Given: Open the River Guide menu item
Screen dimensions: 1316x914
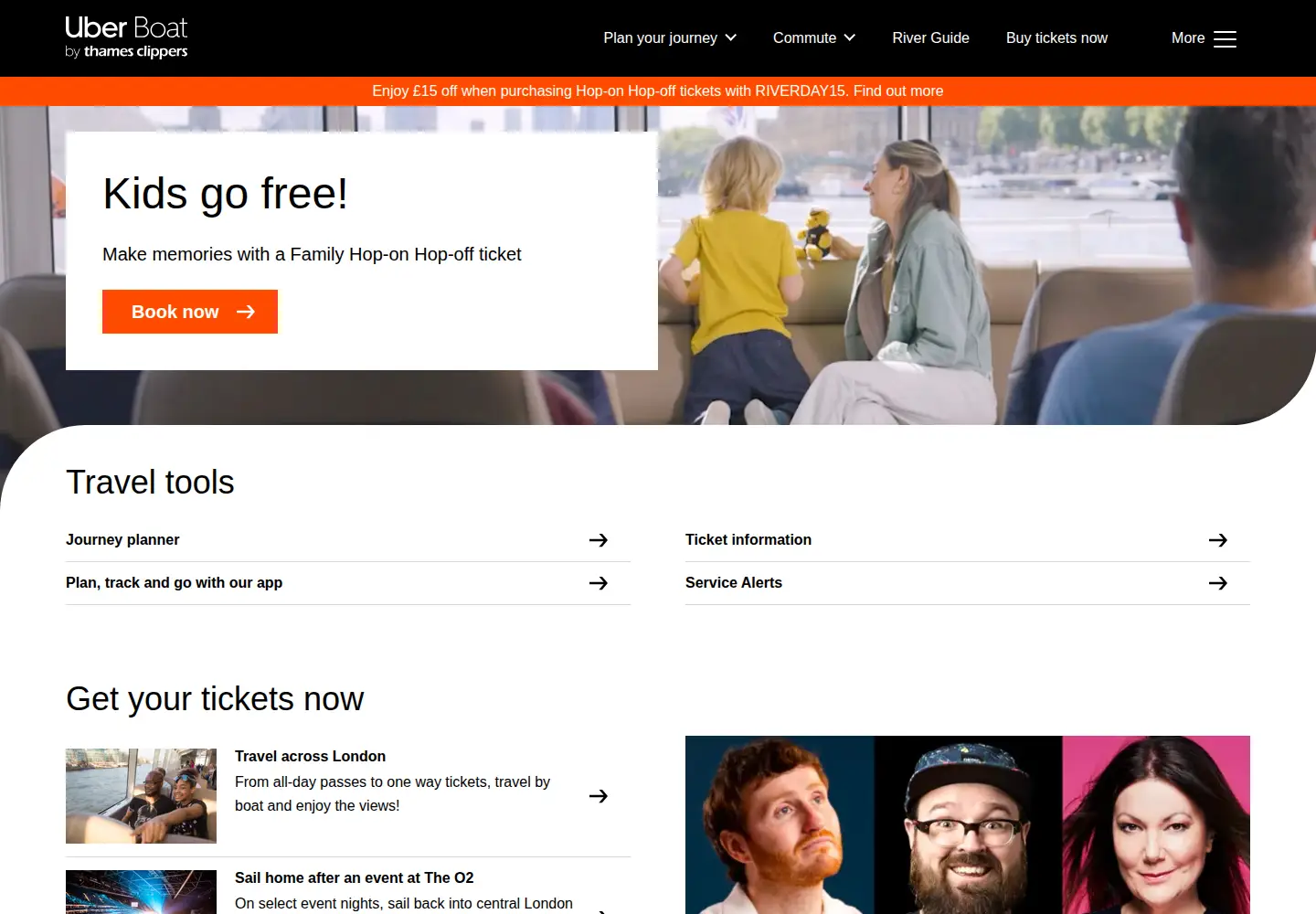Looking at the screenshot, I should point(930,37).
